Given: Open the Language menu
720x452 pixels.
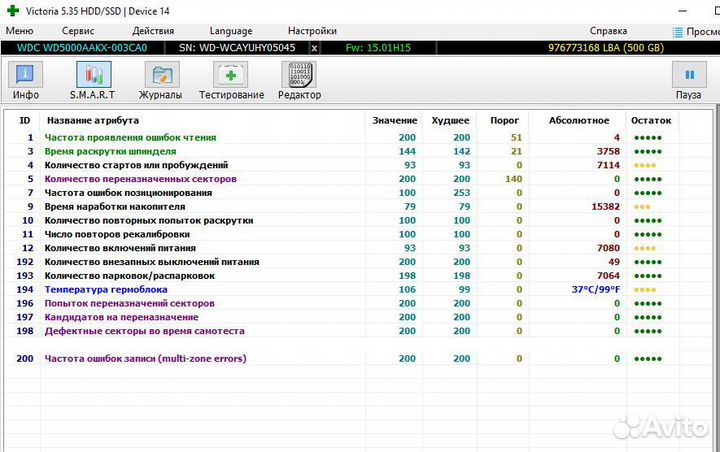Looking at the screenshot, I should coord(231,31).
